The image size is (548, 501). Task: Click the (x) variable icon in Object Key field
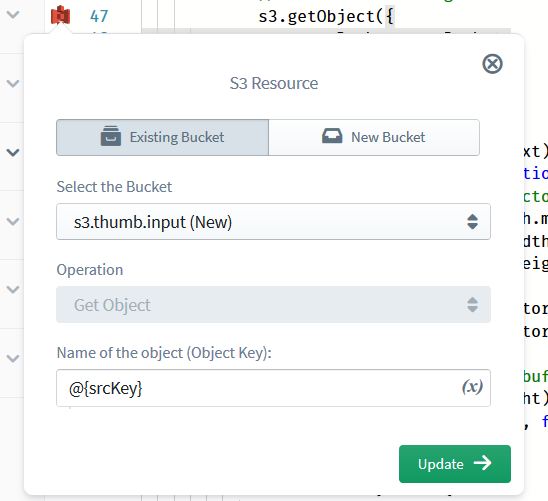pos(472,387)
